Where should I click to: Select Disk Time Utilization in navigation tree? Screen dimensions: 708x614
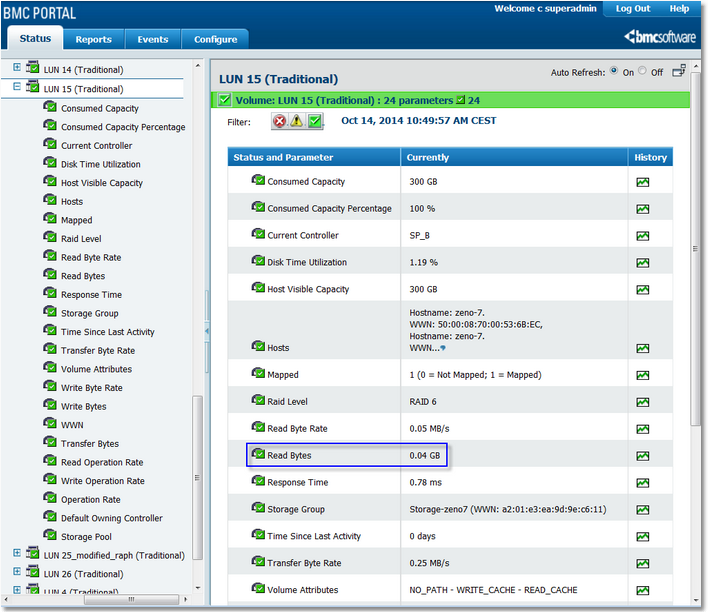(x=101, y=164)
